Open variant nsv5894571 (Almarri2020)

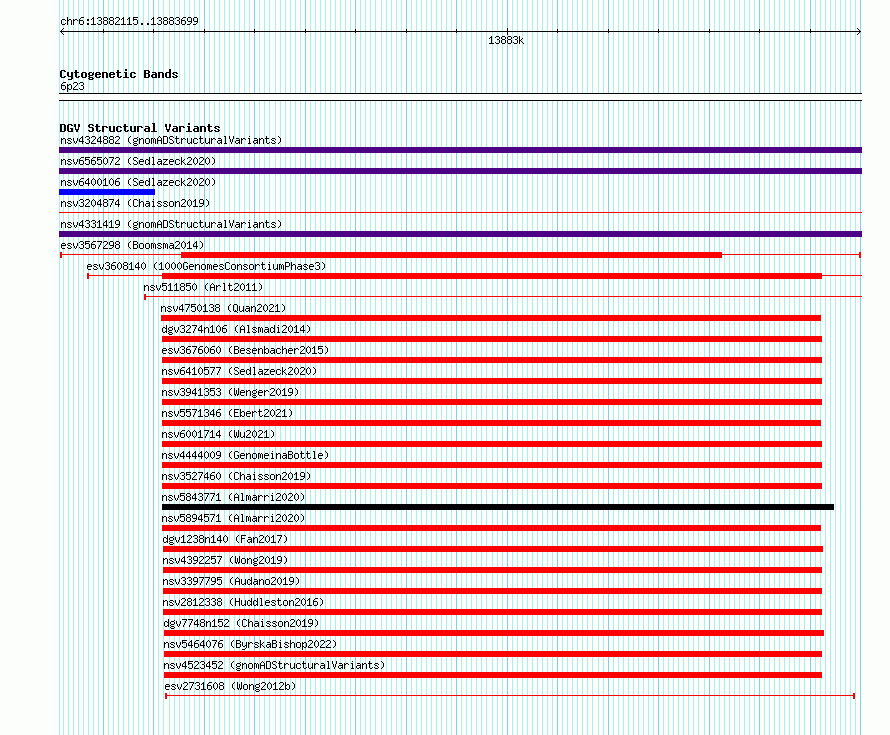(233, 518)
